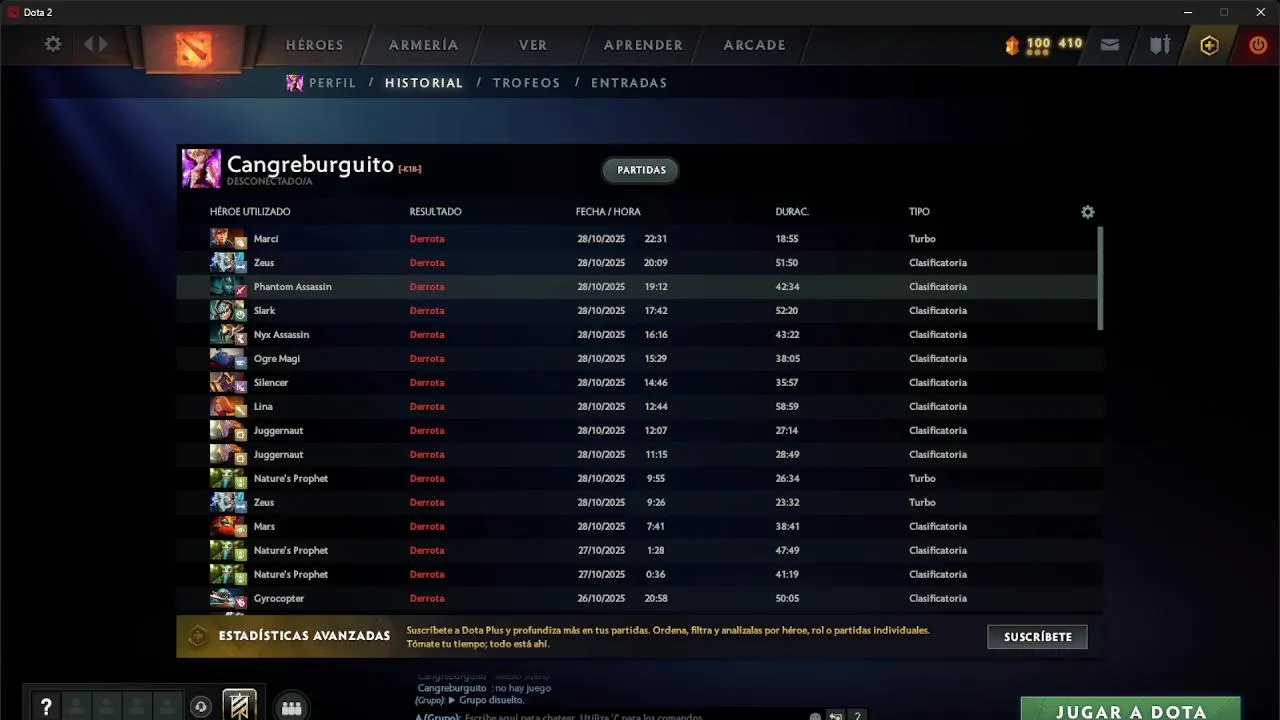Click the 58:59 duration of Lina match
This screenshot has height=720, width=1280.
tap(787, 407)
